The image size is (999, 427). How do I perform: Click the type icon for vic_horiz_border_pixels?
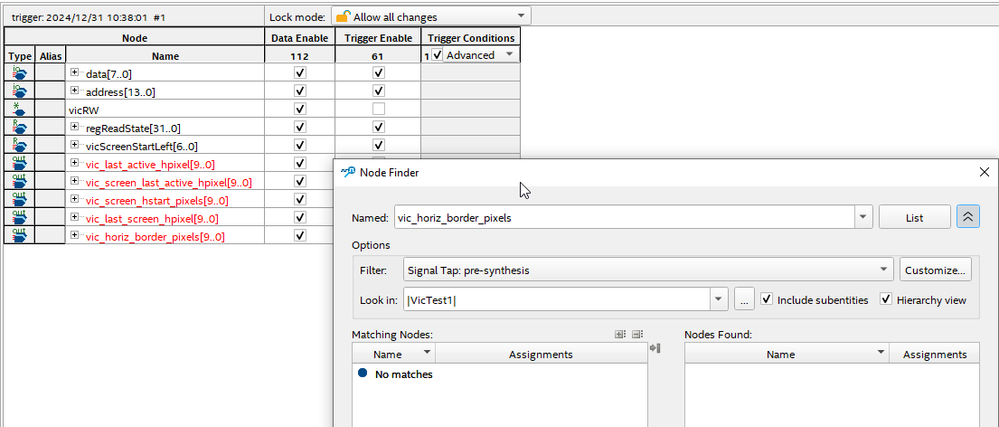coord(20,236)
